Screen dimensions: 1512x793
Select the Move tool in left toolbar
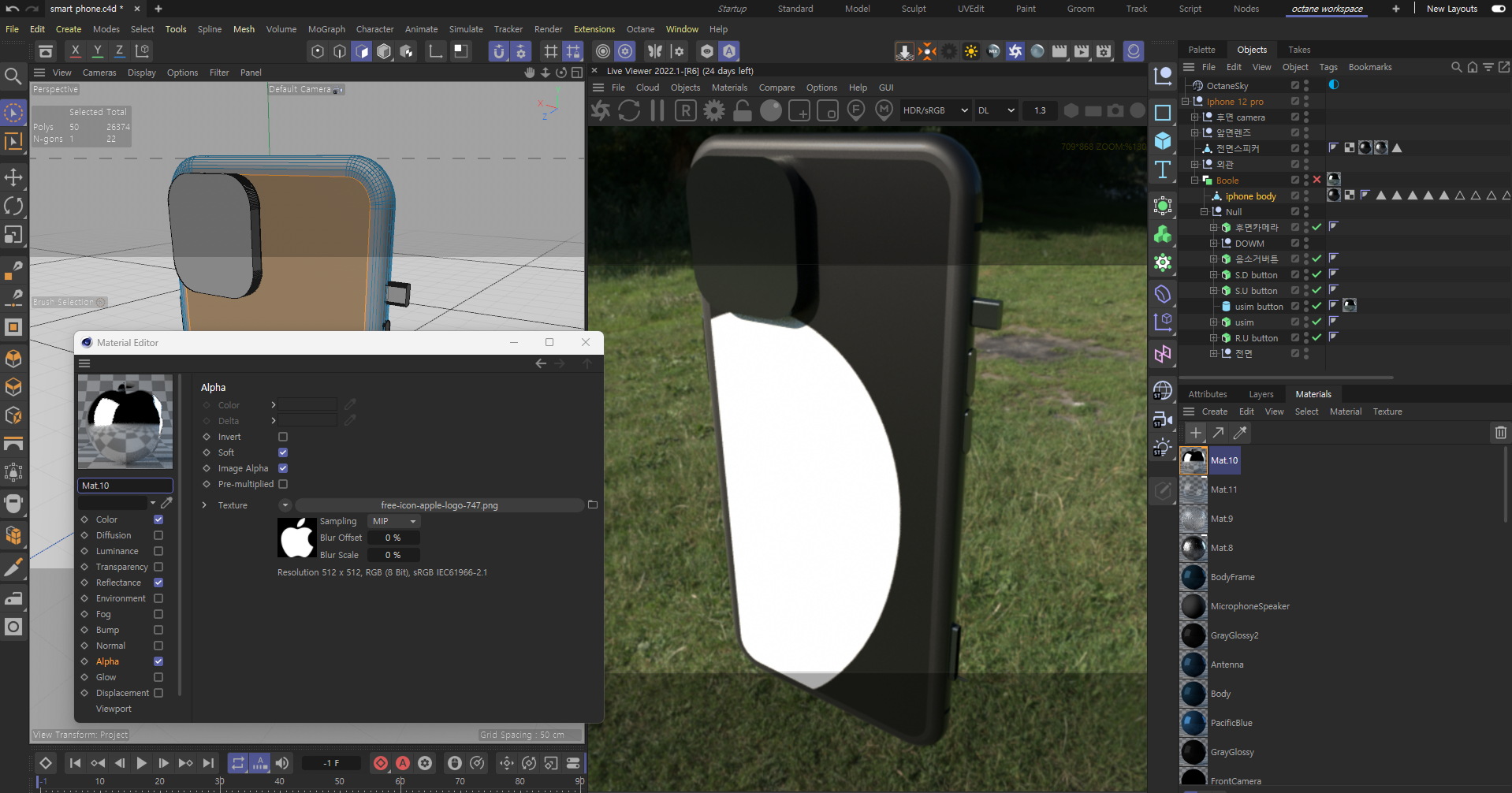click(x=13, y=177)
